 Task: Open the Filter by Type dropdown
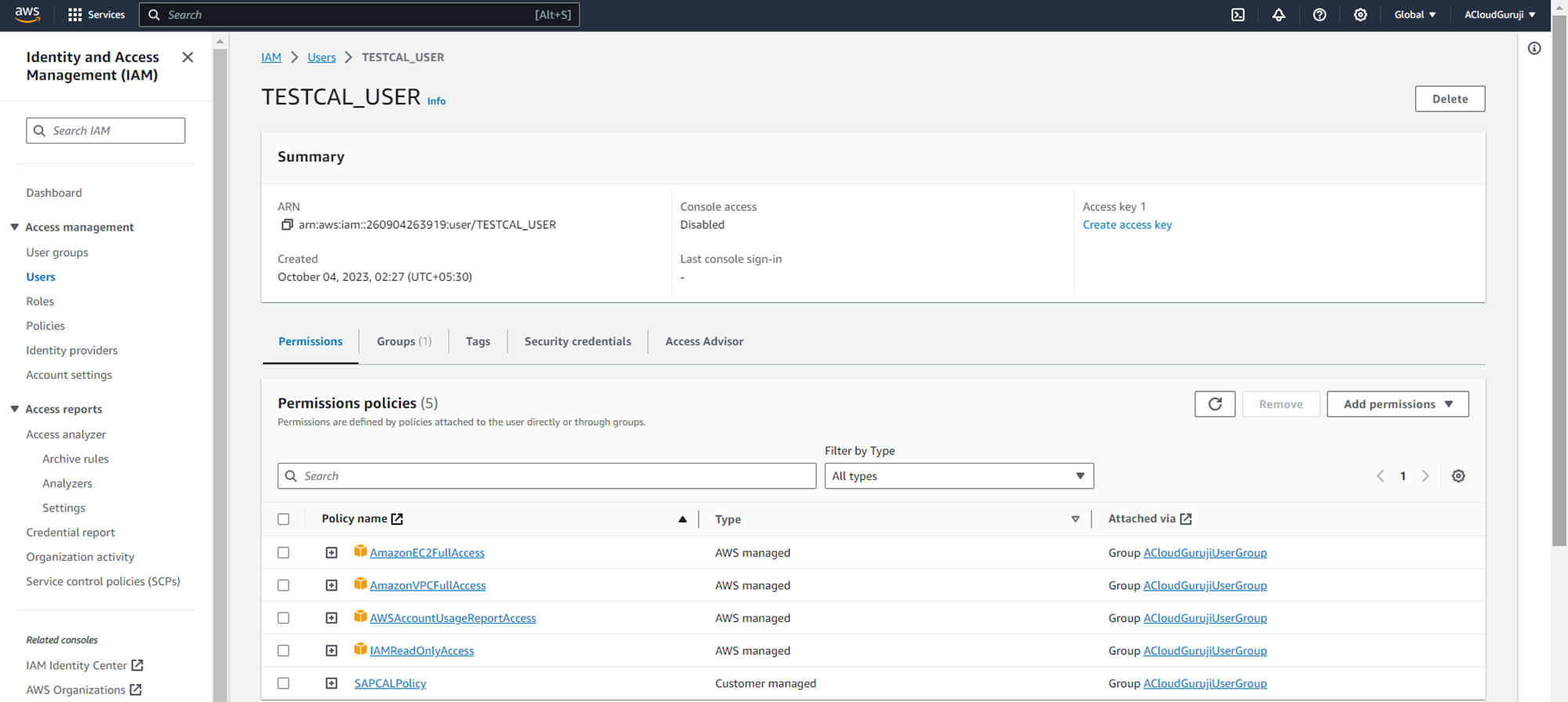tap(958, 476)
